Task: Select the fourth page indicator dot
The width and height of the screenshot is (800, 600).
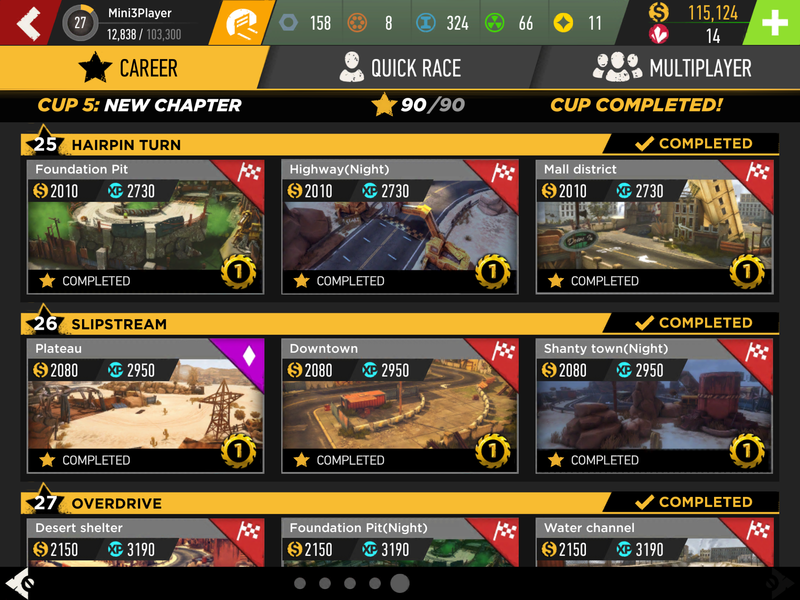Action: click(x=375, y=583)
